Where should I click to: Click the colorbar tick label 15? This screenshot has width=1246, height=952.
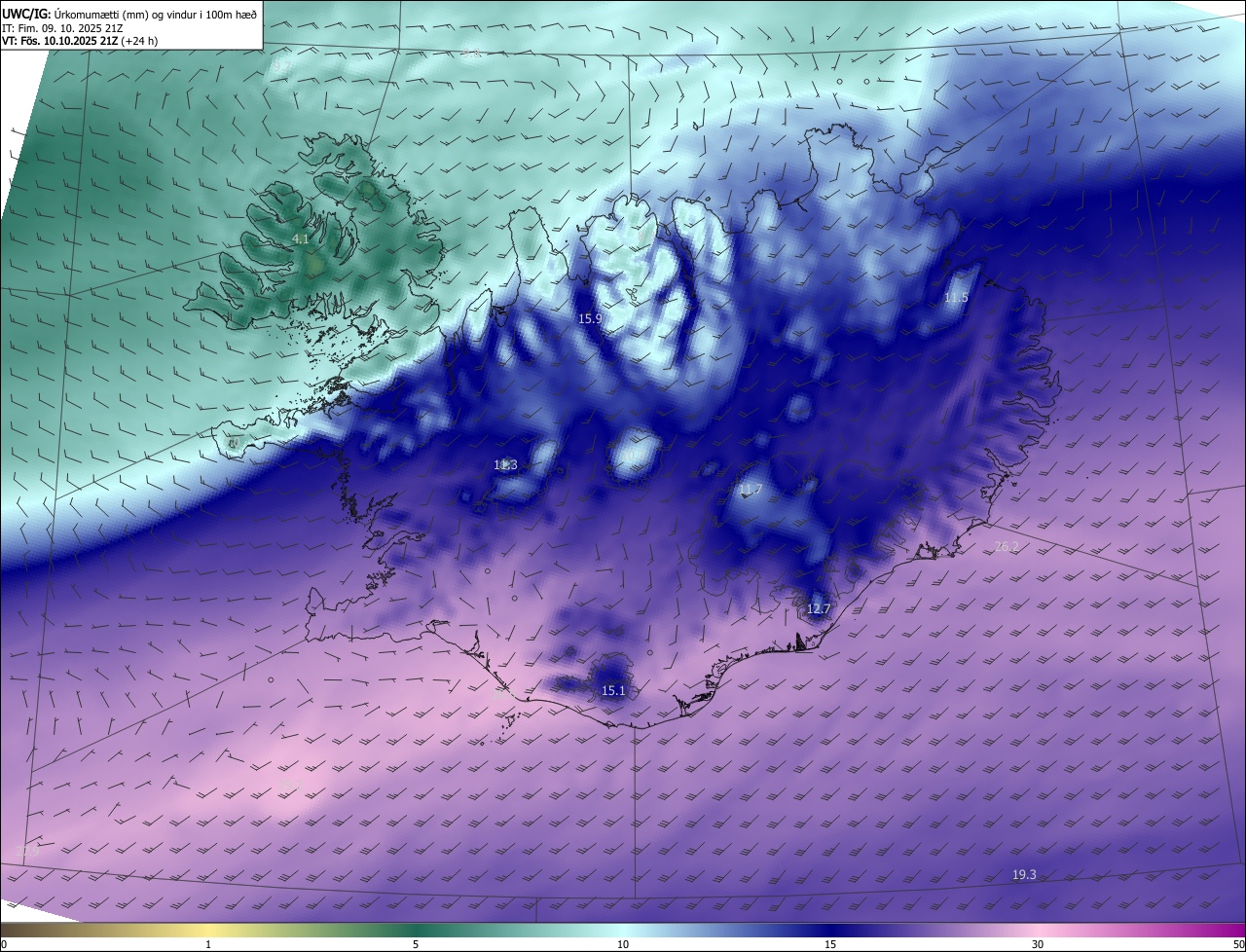click(830, 944)
